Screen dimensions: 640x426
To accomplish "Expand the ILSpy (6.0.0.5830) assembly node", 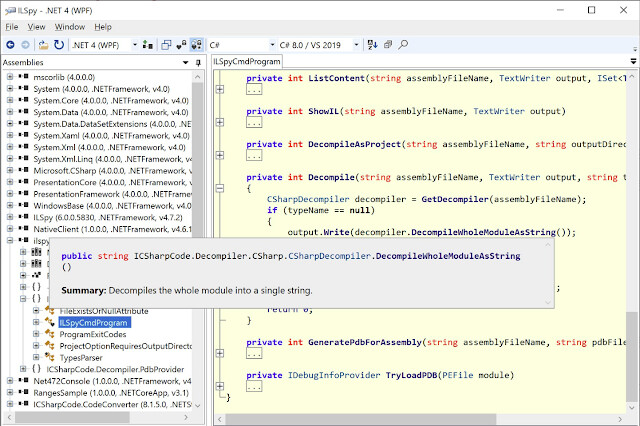I will click(x=10, y=217).
